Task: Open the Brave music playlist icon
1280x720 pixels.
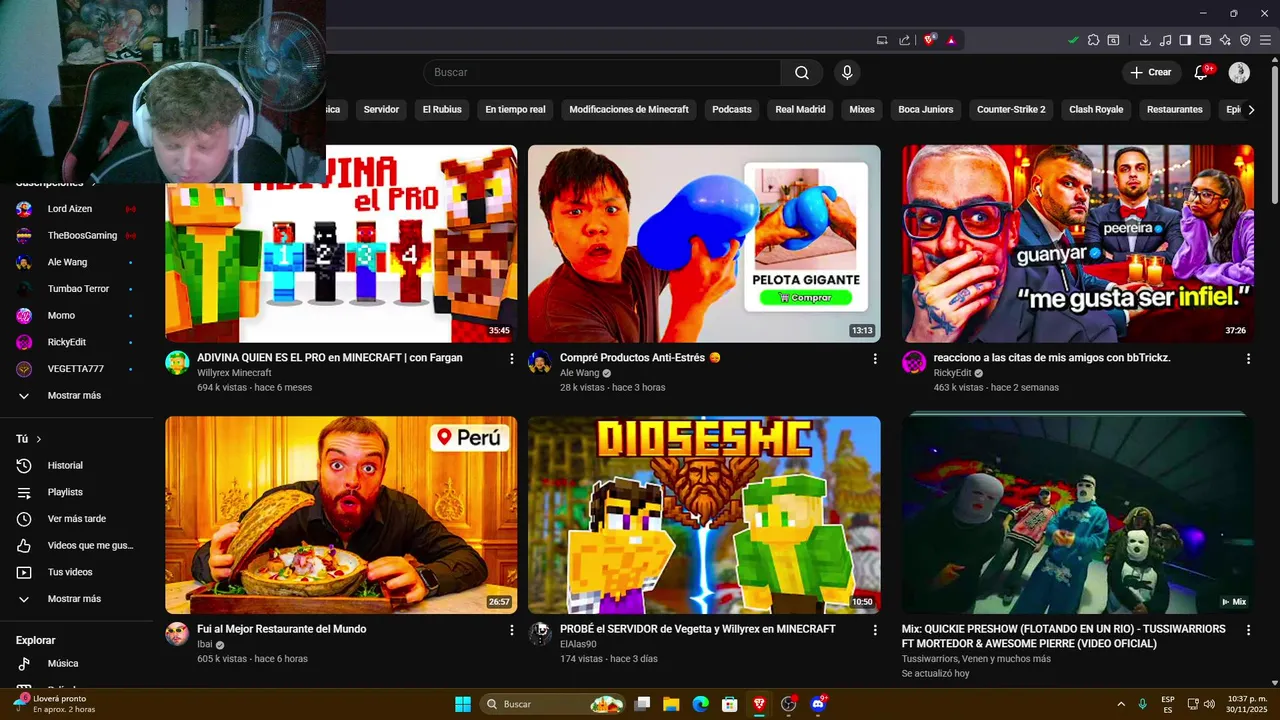Action: click(1165, 40)
